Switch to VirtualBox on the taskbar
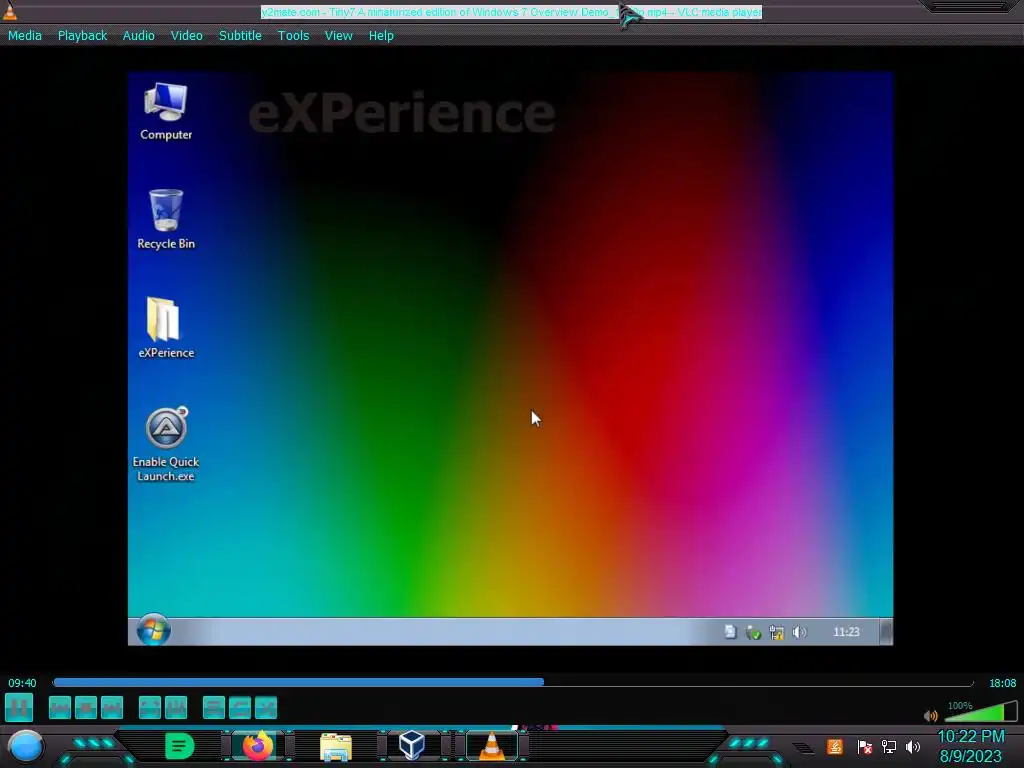Screen dimensions: 1024x768 pyautogui.click(x=412, y=745)
